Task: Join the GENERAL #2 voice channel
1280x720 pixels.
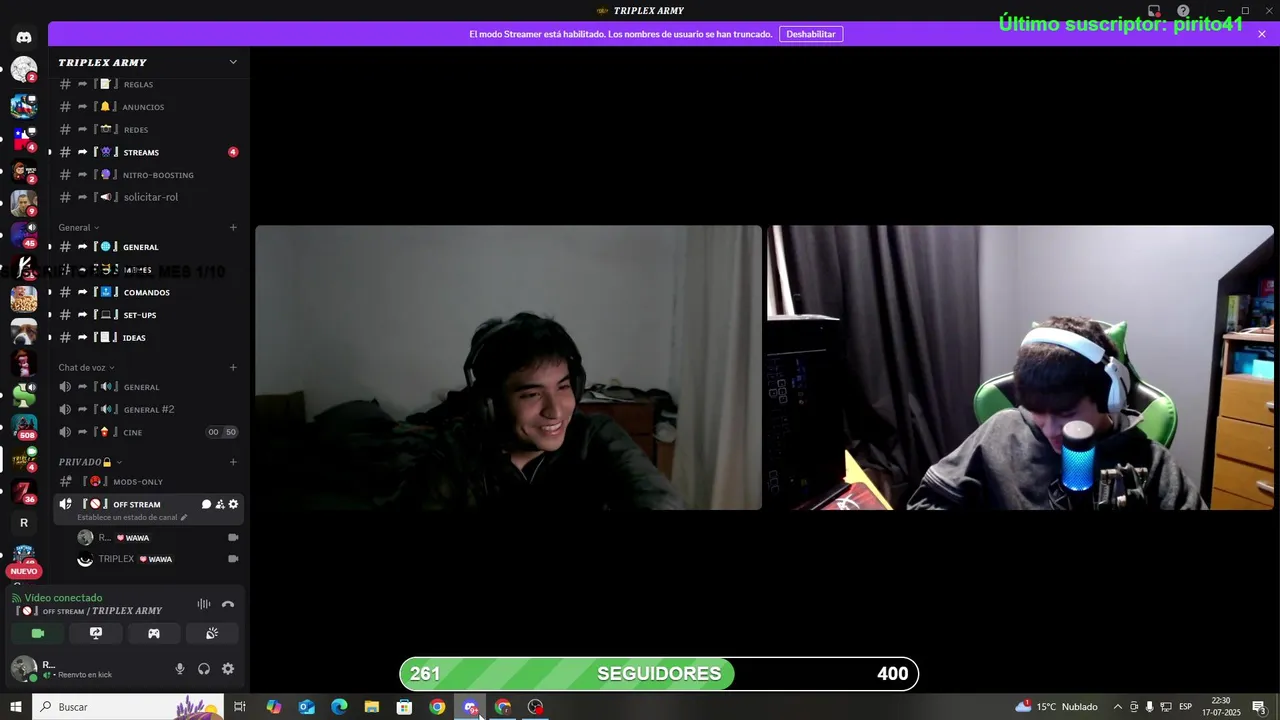Action: coord(148,409)
